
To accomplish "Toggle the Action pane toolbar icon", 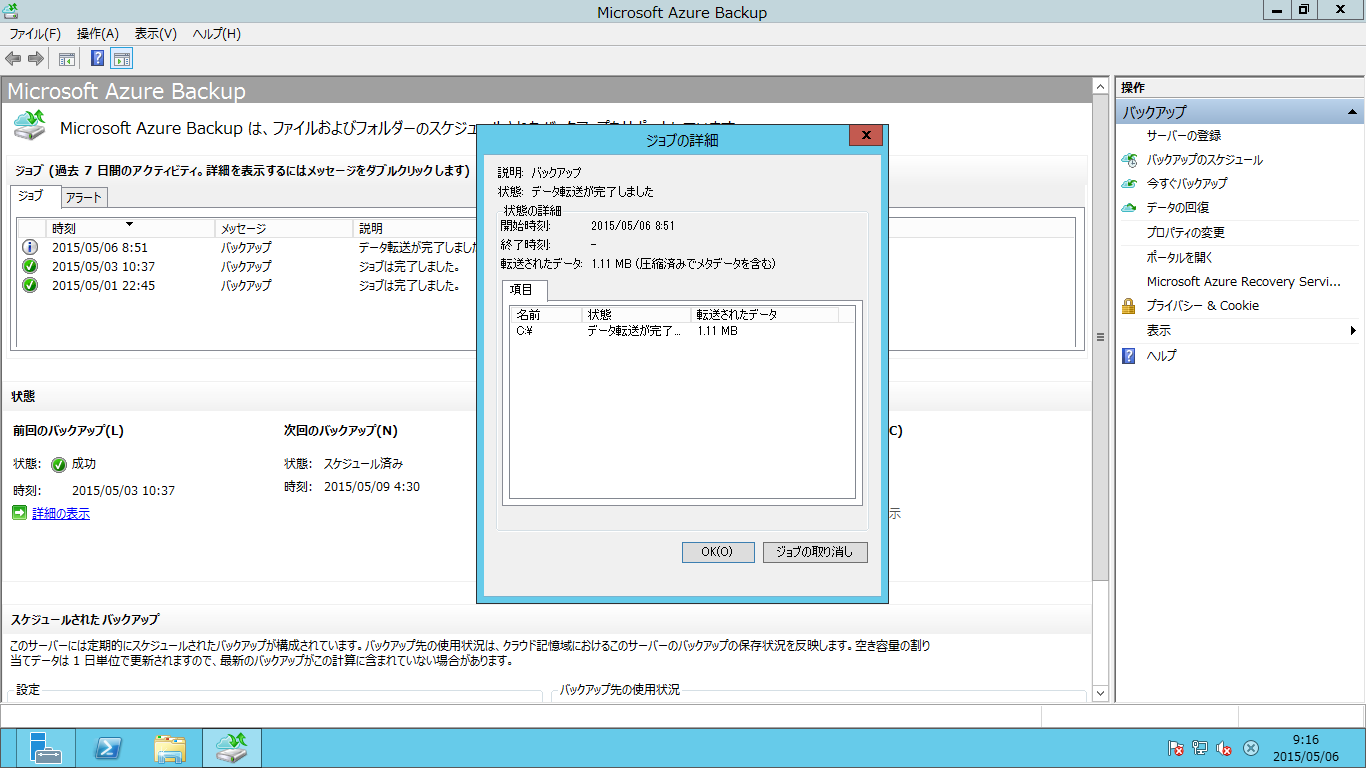I will coord(122,59).
